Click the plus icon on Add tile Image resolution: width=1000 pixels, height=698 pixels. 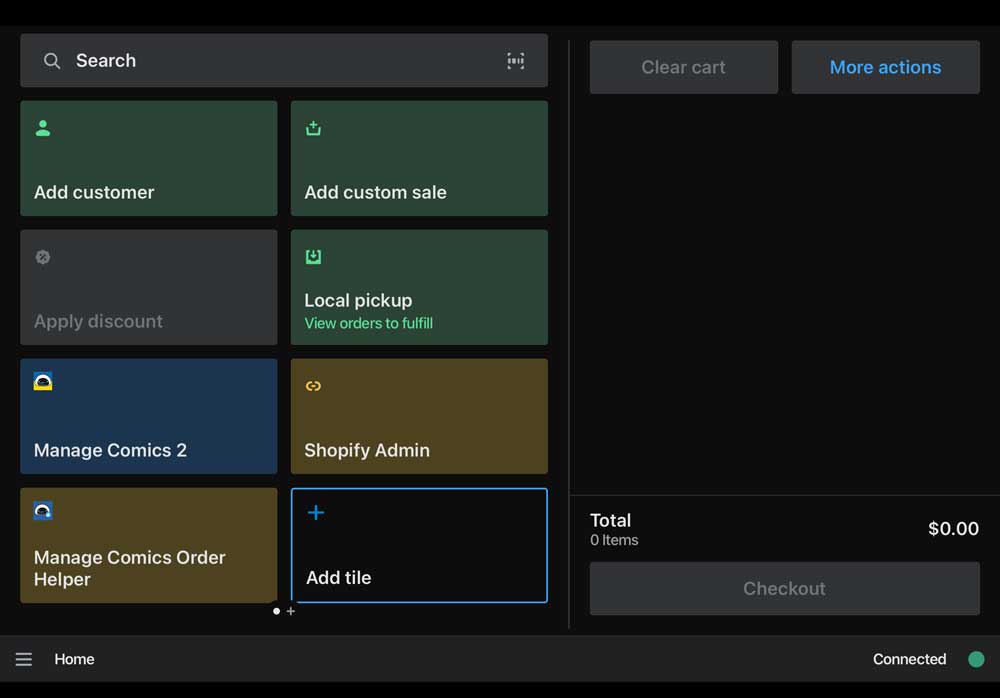pyautogui.click(x=316, y=512)
